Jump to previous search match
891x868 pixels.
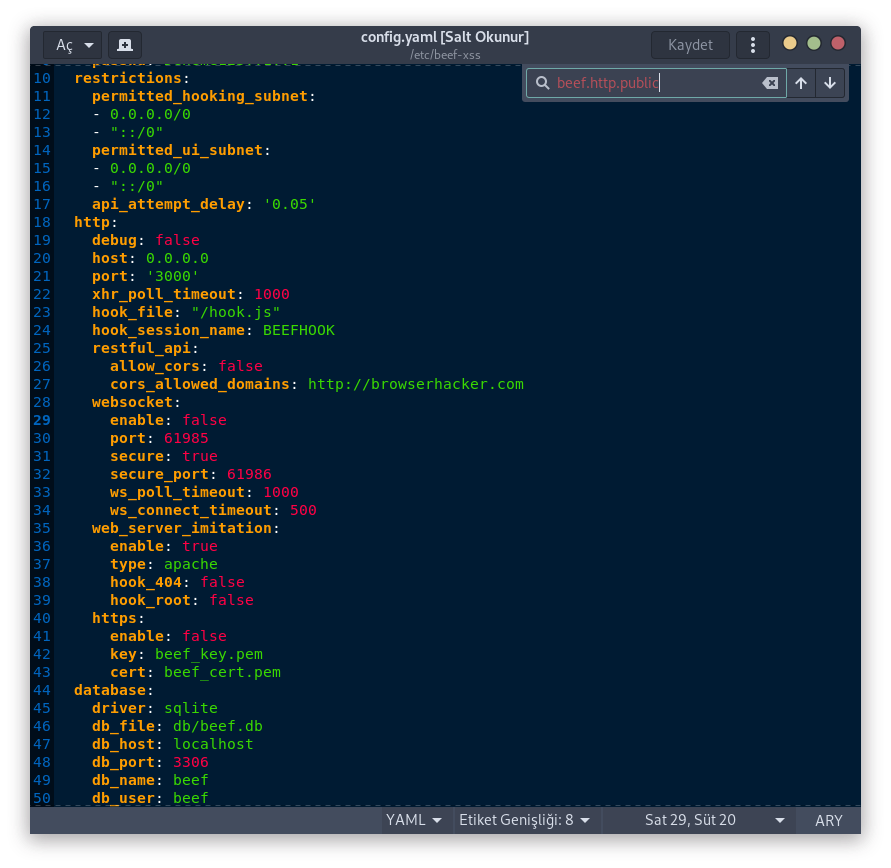click(801, 84)
